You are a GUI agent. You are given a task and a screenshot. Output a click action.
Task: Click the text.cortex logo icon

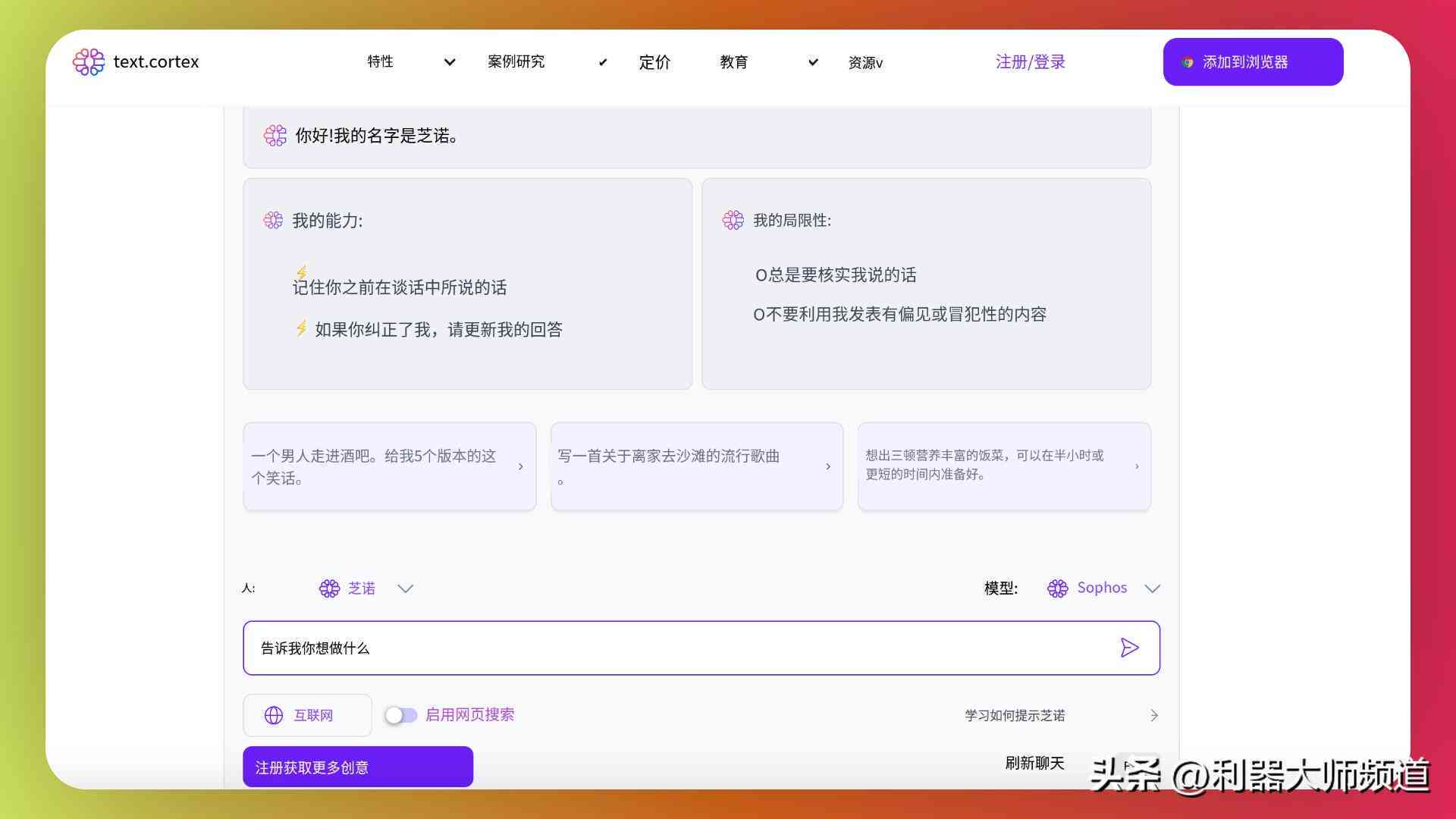click(89, 61)
